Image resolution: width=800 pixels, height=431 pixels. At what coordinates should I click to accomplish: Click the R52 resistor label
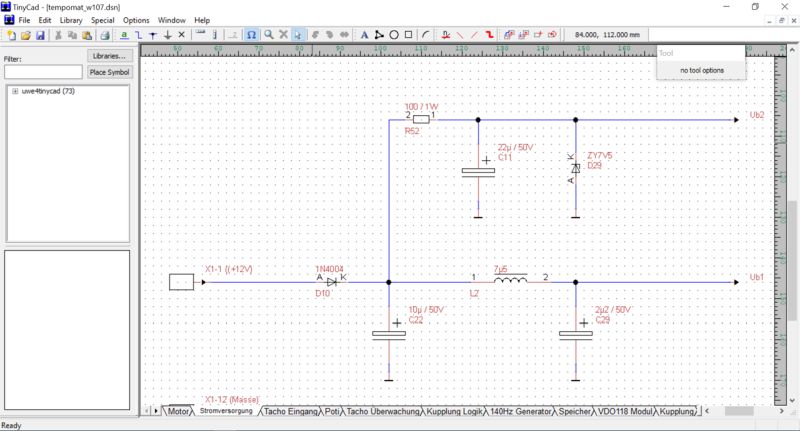(412, 131)
